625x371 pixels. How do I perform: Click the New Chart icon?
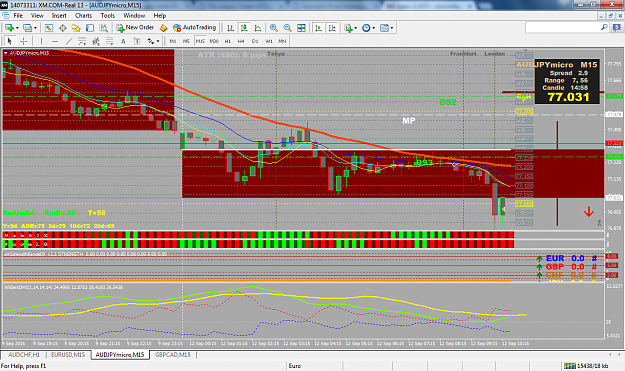[x=9, y=27]
